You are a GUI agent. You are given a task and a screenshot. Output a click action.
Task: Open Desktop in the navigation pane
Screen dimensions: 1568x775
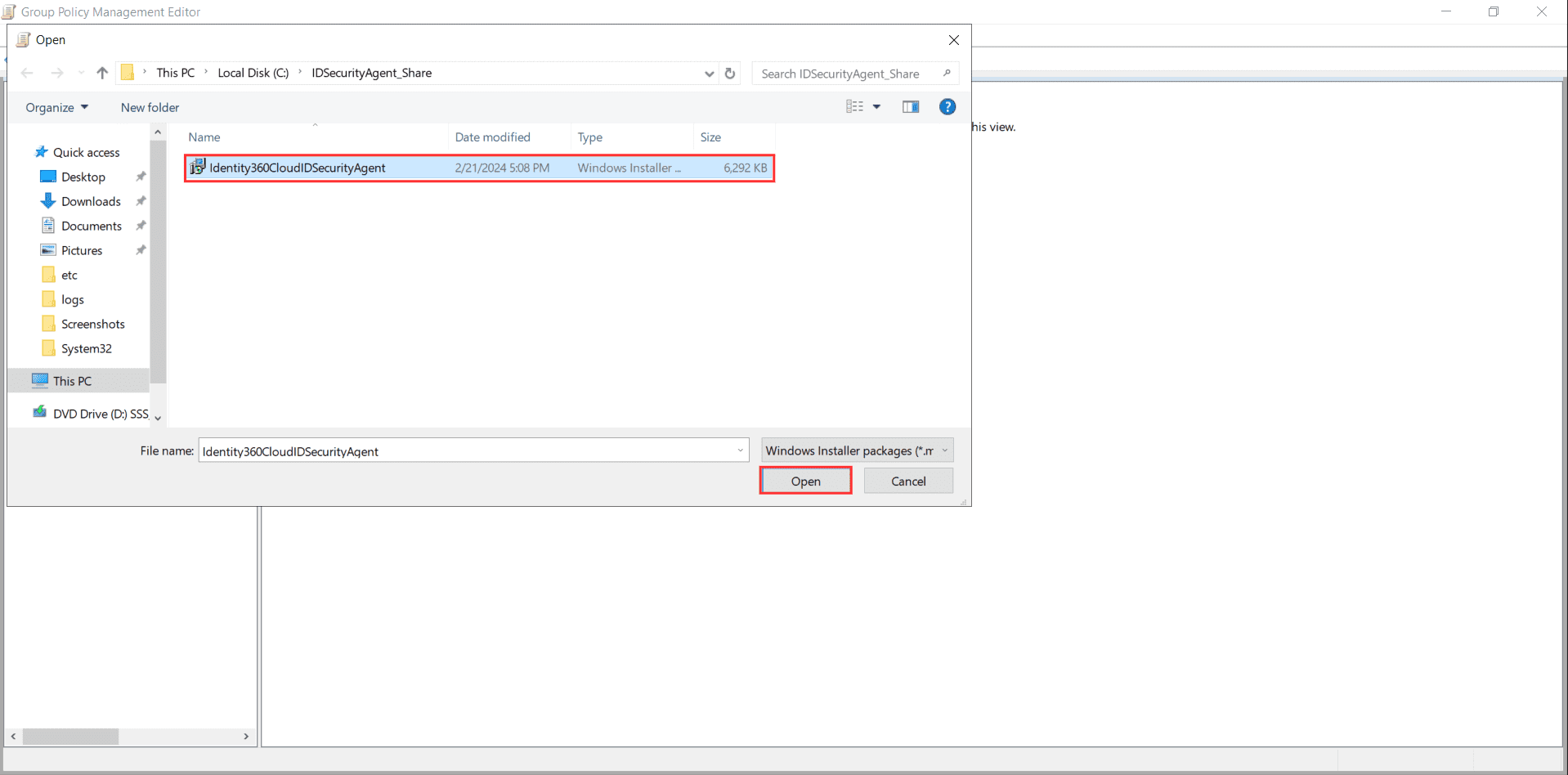83,177
